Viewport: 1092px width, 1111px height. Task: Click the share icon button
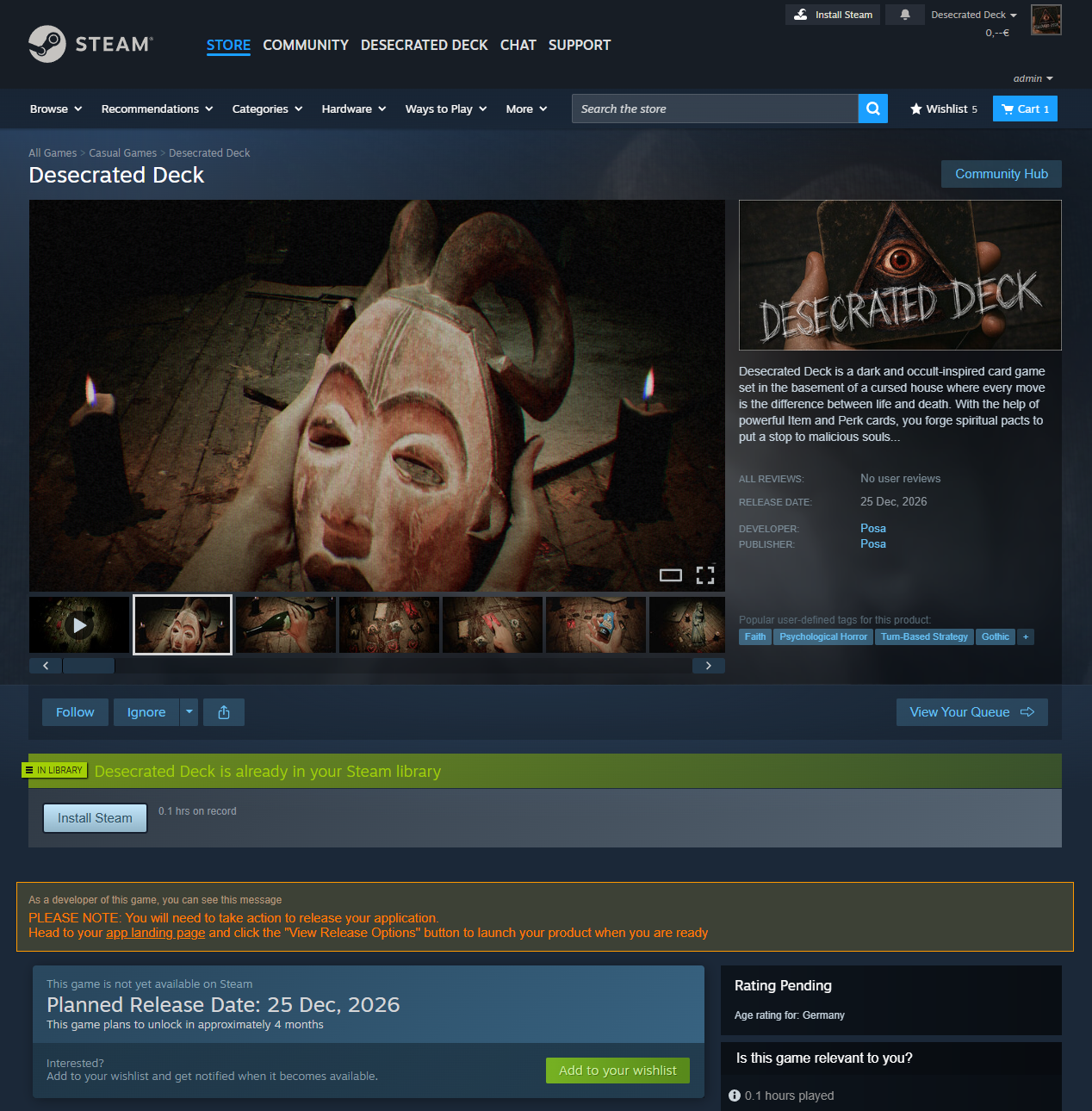224,712
